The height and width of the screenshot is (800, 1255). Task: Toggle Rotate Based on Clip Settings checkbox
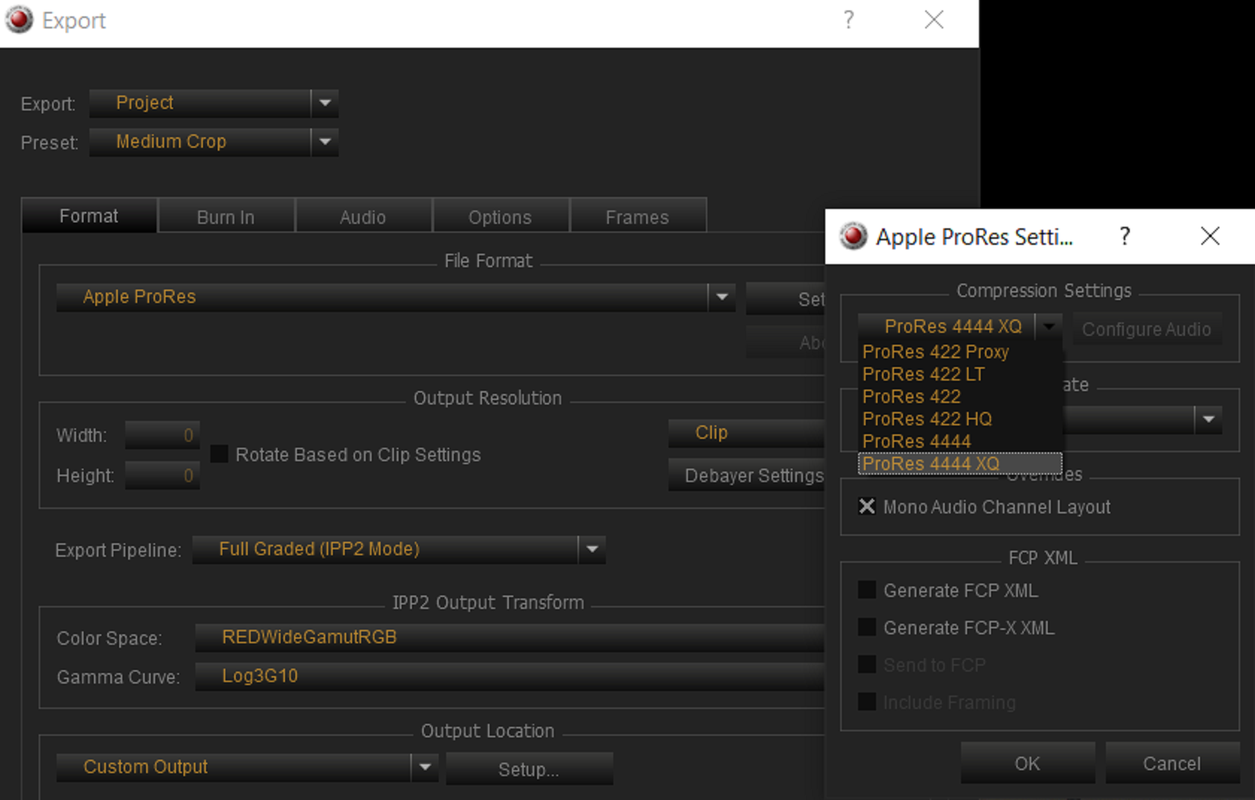(219, 454)
